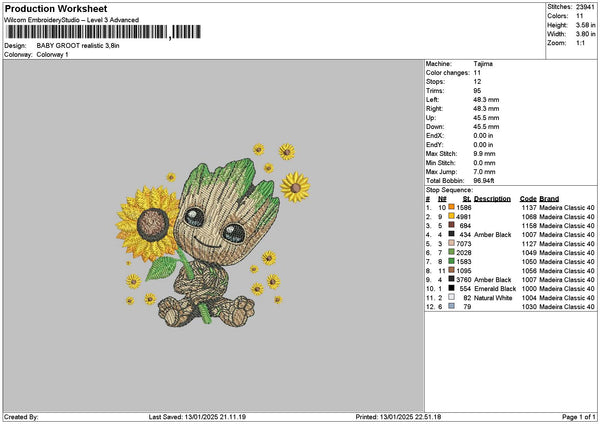Viewport: 600px width, 424px height.
Task: Select the design name BABY GROOT realistic 3,8in
Action: coord(78,46)
